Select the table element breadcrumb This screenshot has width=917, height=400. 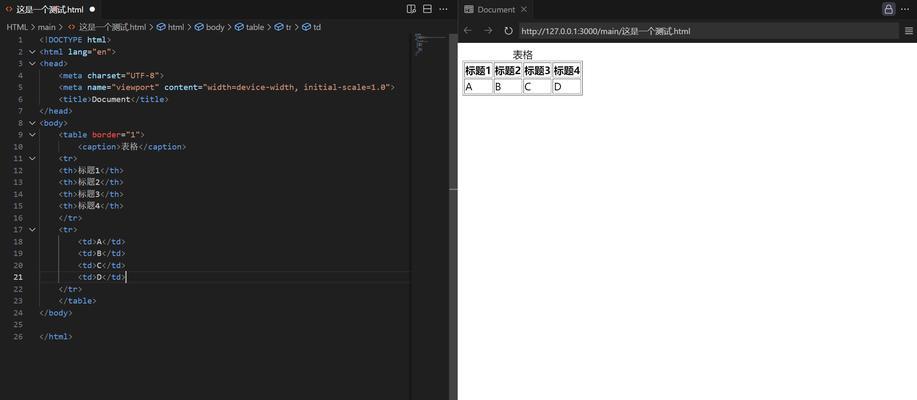click(x=250, y=27)
